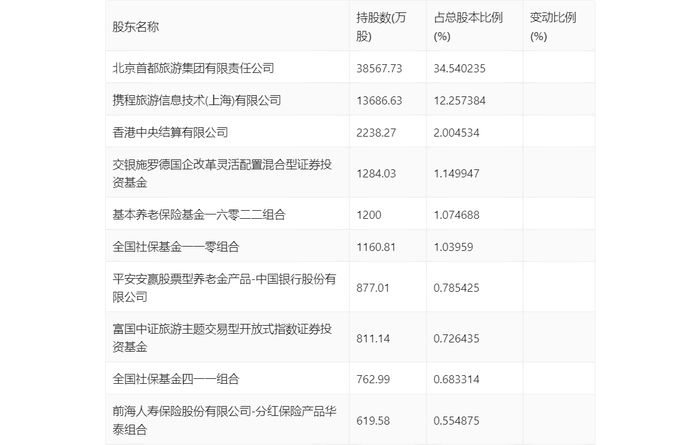Select 基本养老保险基金一六零二二组合 name
The image size is (700, 445).
point(199,215)
